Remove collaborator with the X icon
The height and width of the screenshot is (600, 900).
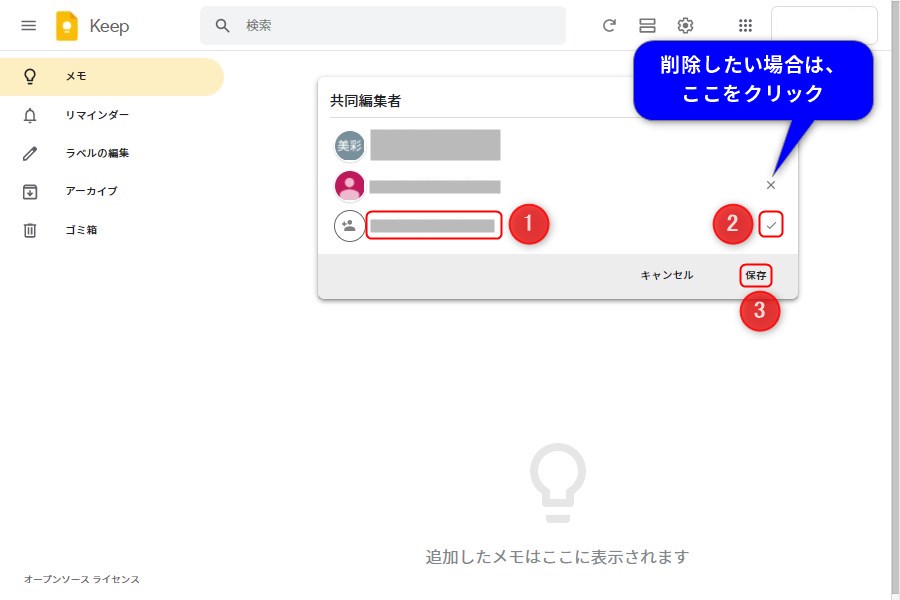point(770,185)
